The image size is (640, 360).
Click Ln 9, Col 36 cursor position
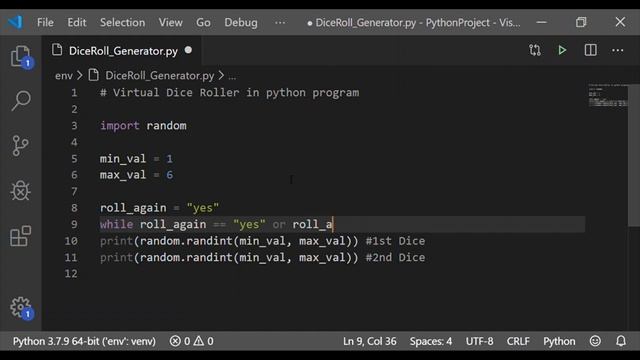369,341
